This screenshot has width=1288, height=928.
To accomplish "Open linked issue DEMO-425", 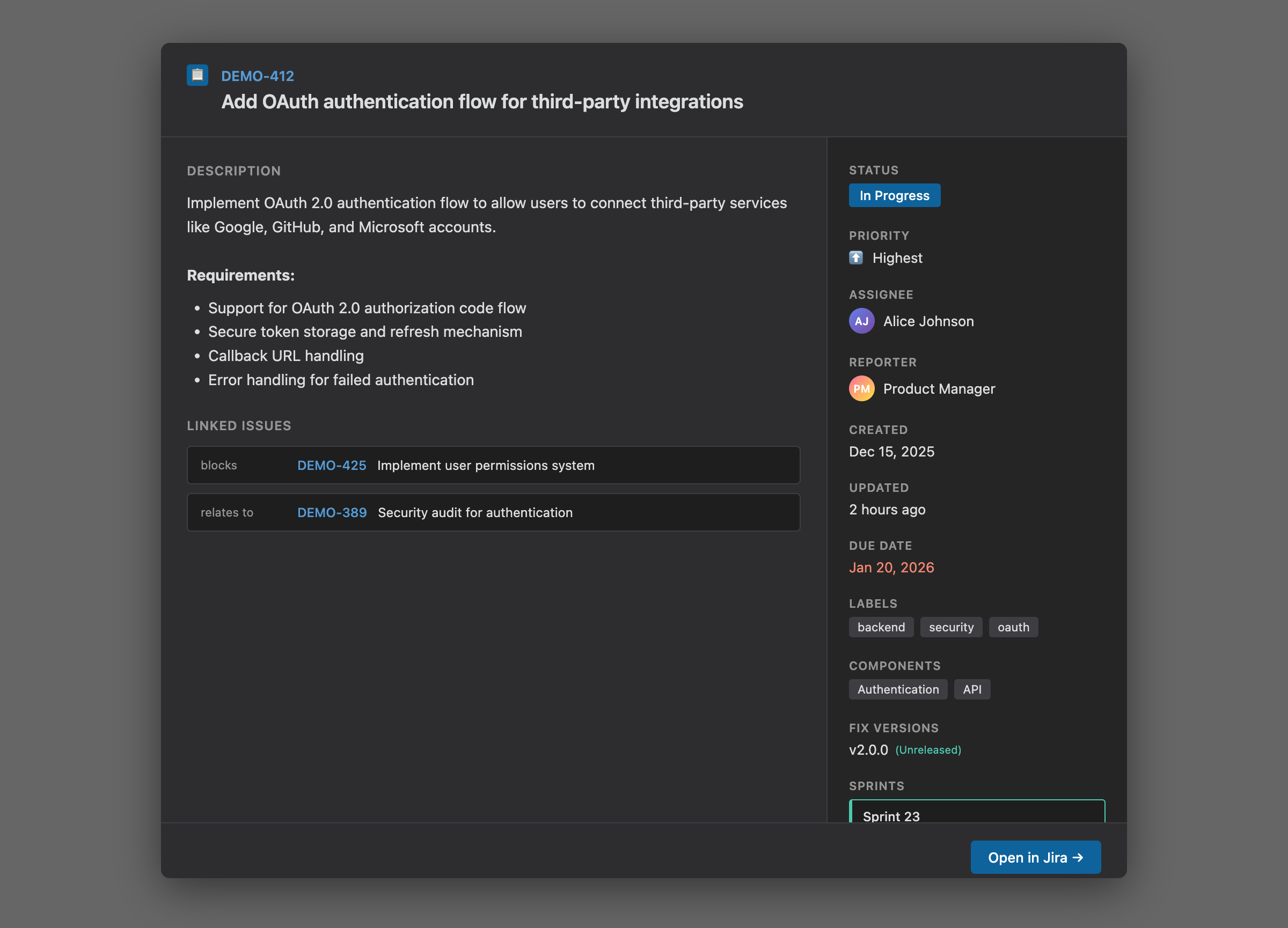I will 332,466.
